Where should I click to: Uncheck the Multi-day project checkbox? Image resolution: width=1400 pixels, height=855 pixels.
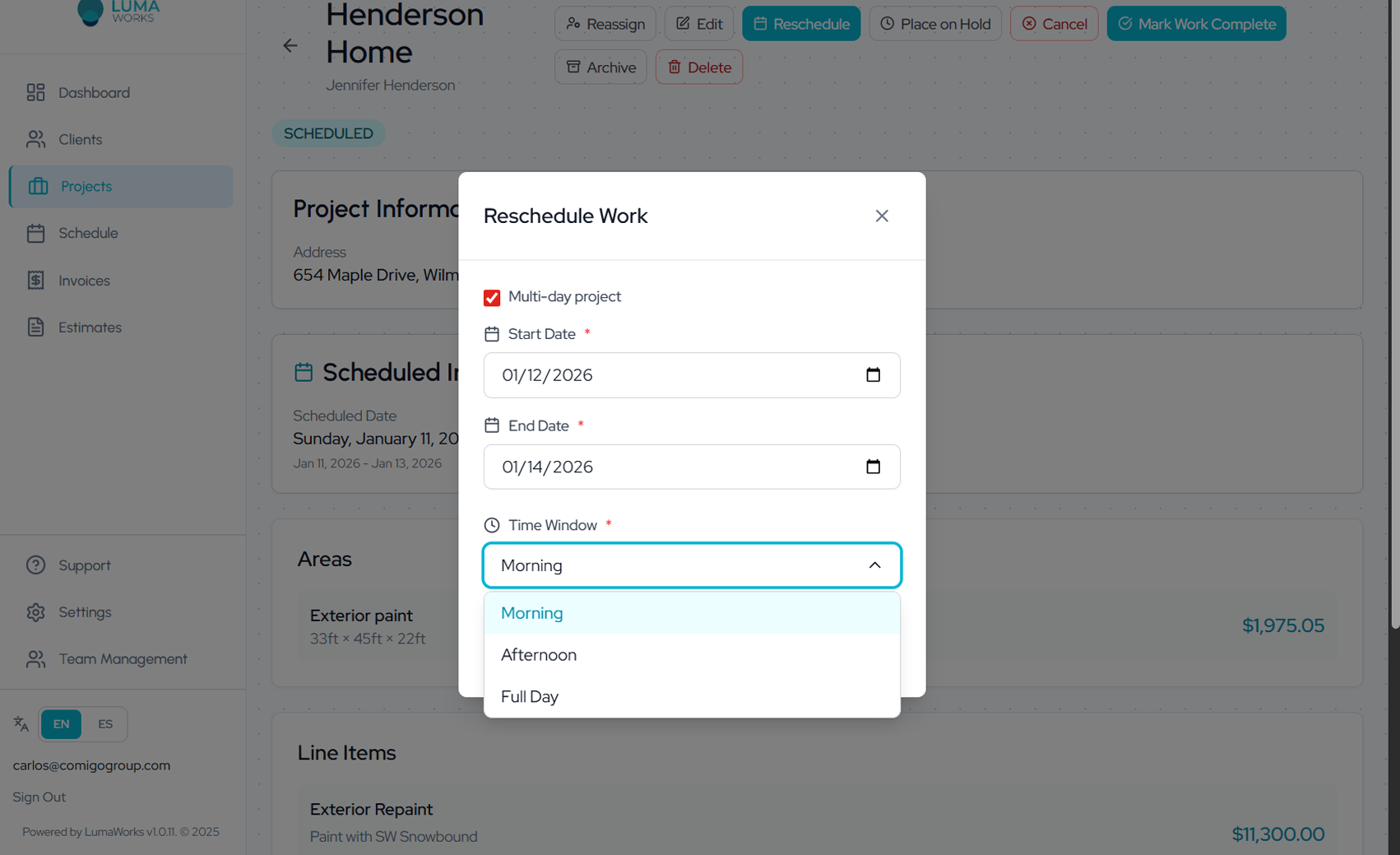(492, 297)
